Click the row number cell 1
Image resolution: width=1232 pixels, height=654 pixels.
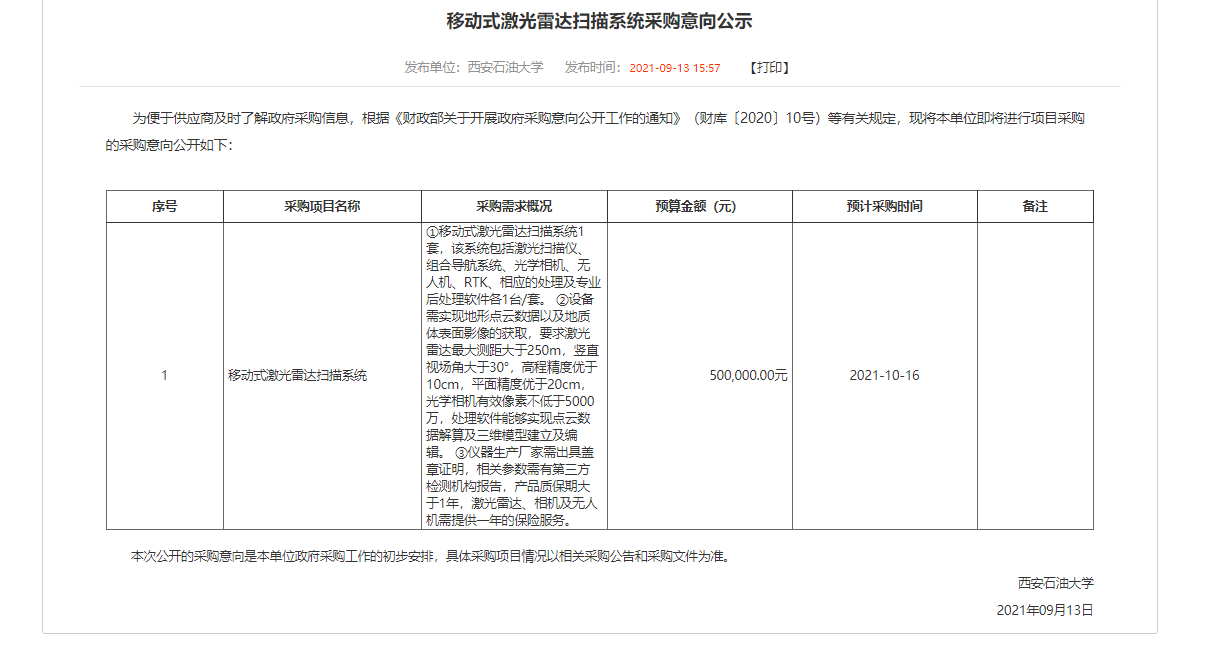click(x=165, y=376)
